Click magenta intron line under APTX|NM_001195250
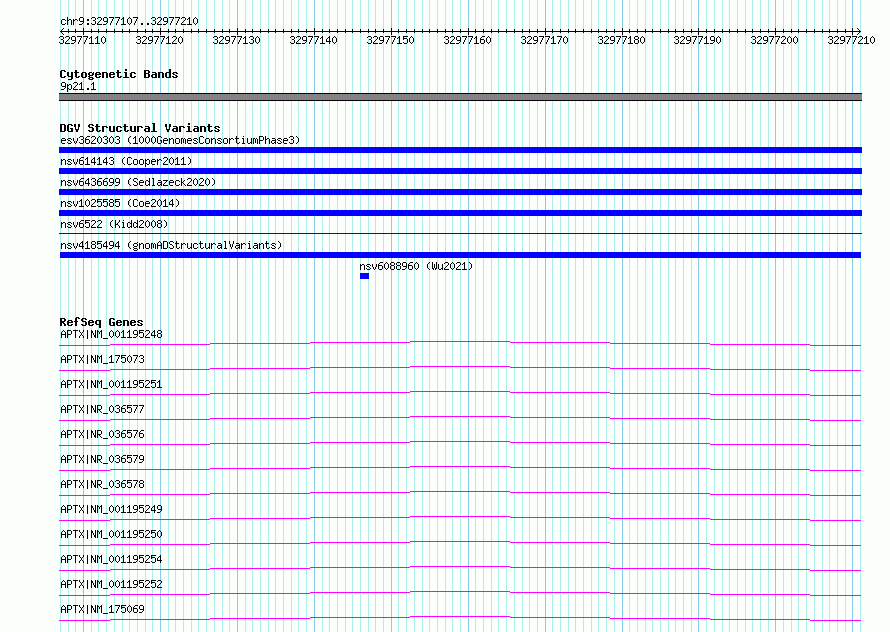The image size is (890, 632). point(460,542)
